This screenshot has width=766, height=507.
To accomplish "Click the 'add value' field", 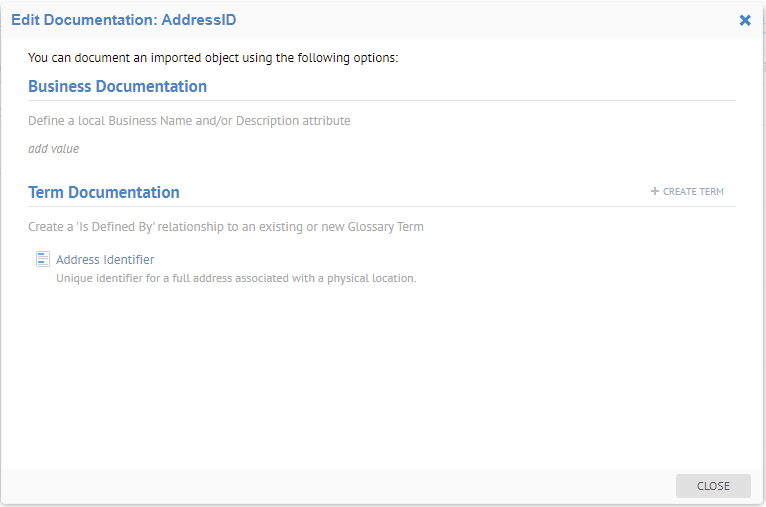I will (x=54, y=149).
